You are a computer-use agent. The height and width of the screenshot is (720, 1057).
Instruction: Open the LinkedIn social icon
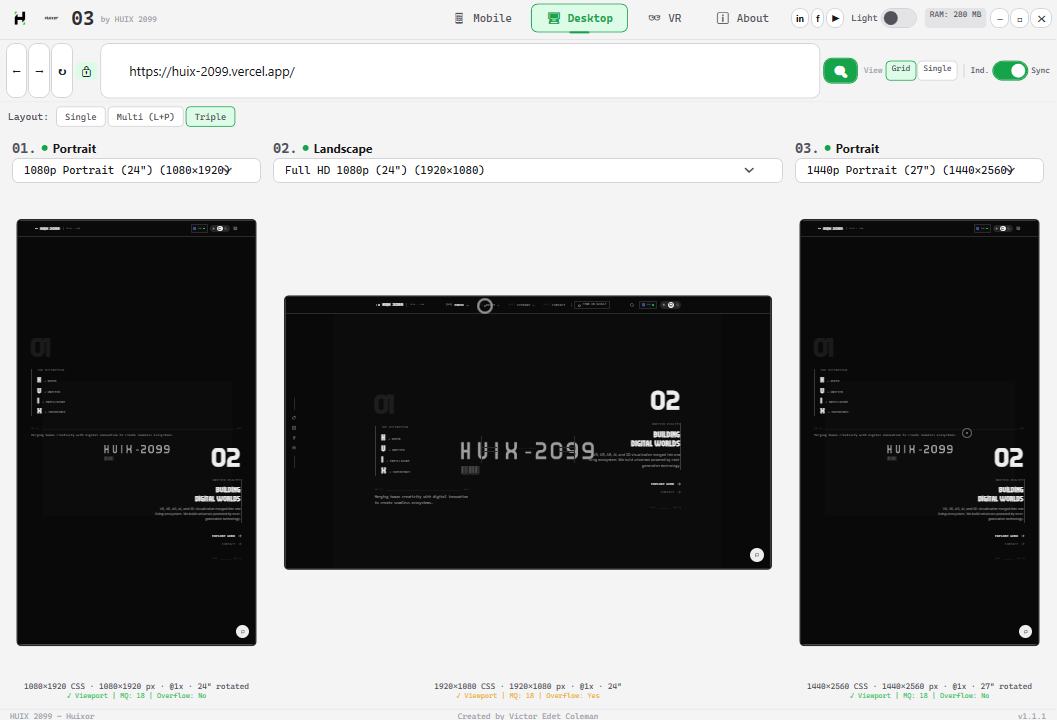[x=800, y=18]
